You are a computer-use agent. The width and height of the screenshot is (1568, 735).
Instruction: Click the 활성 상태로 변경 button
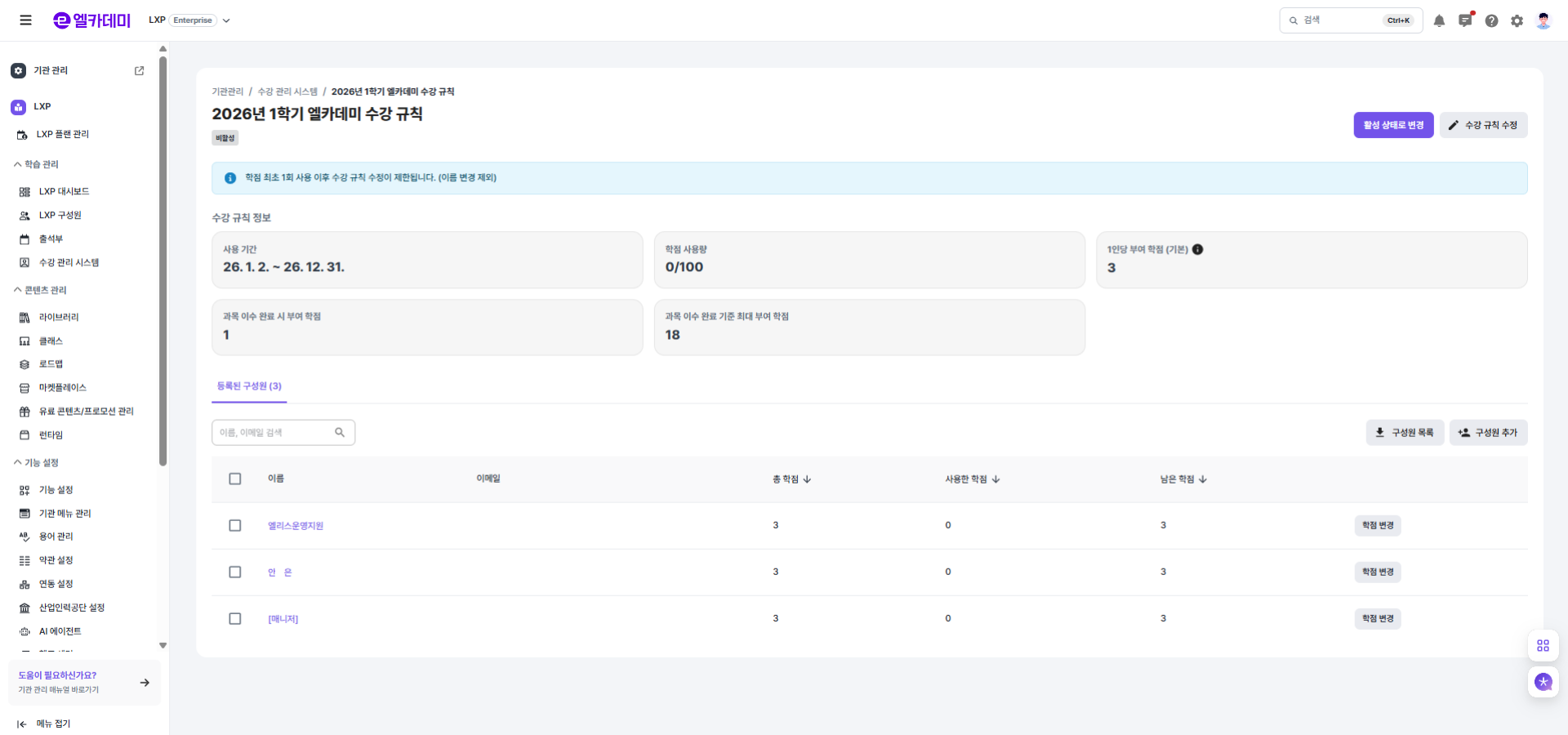[x=1393, y=125]
